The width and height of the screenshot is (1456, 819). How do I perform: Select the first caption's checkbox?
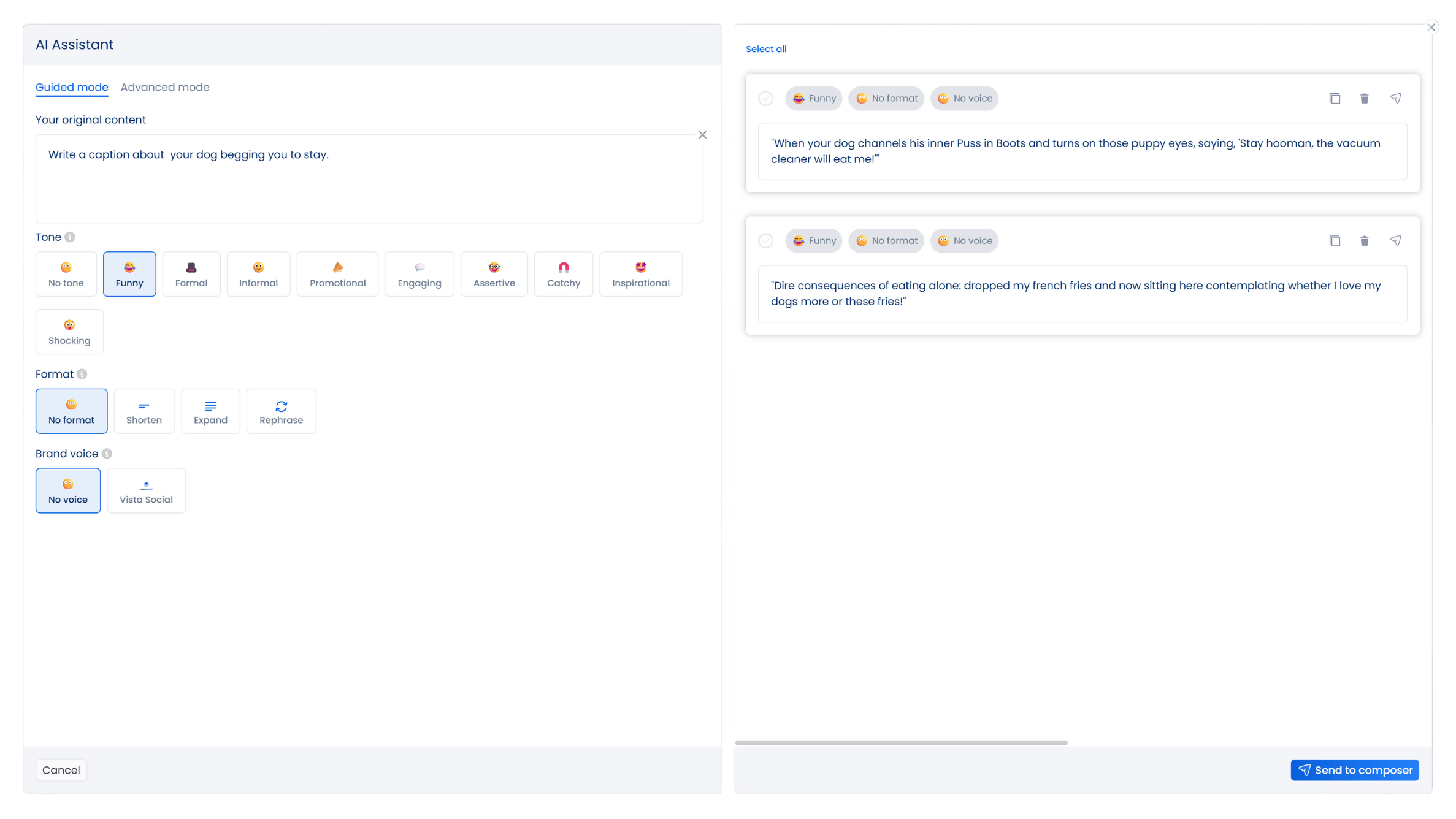(x=765, y=99)
